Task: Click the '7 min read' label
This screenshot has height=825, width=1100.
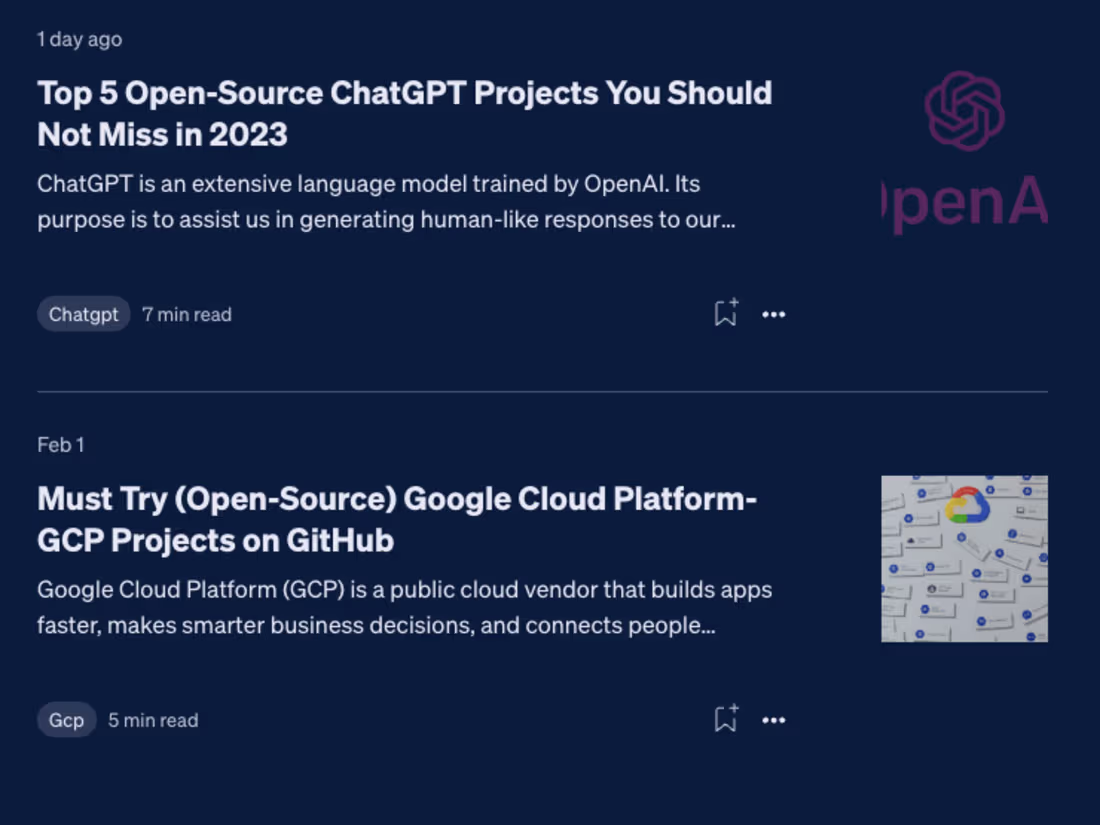Action: coord(187,314)
